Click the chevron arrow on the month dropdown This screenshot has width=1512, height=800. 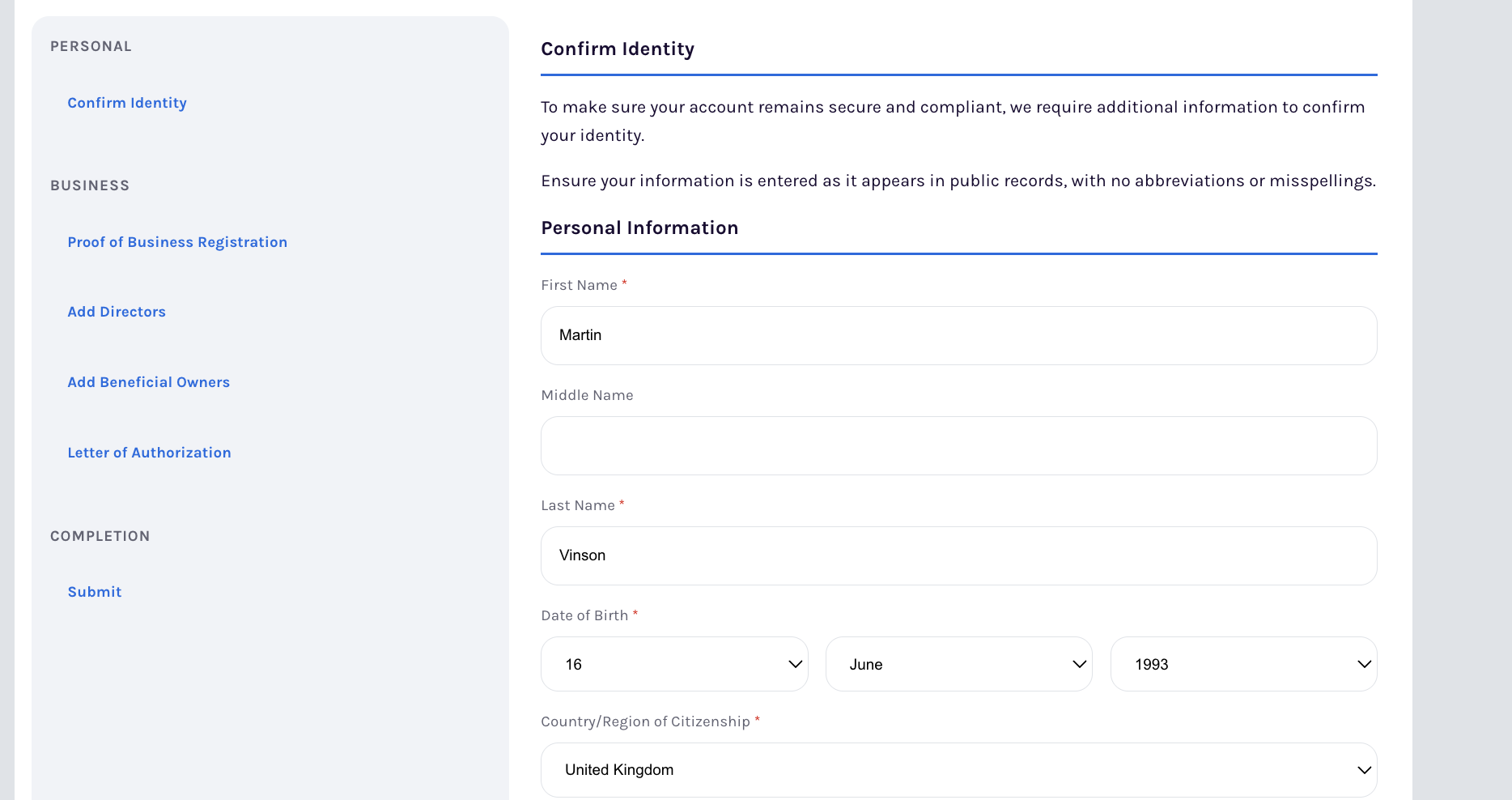point(1079,664)
